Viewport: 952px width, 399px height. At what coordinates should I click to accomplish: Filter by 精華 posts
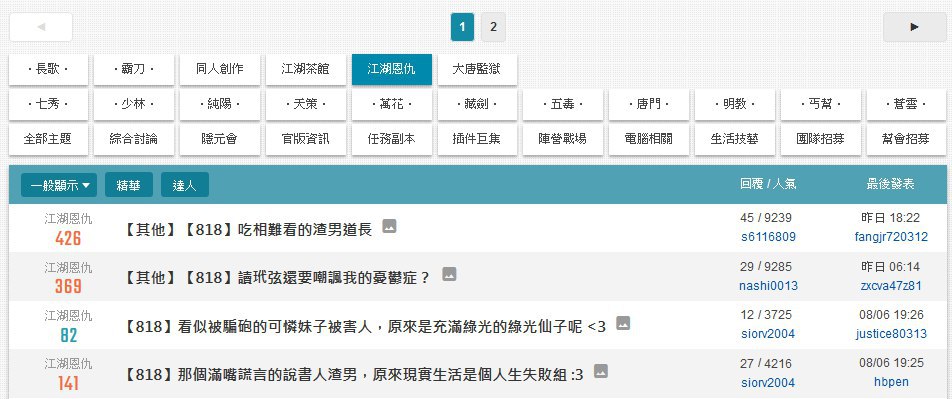click(129, 185)
